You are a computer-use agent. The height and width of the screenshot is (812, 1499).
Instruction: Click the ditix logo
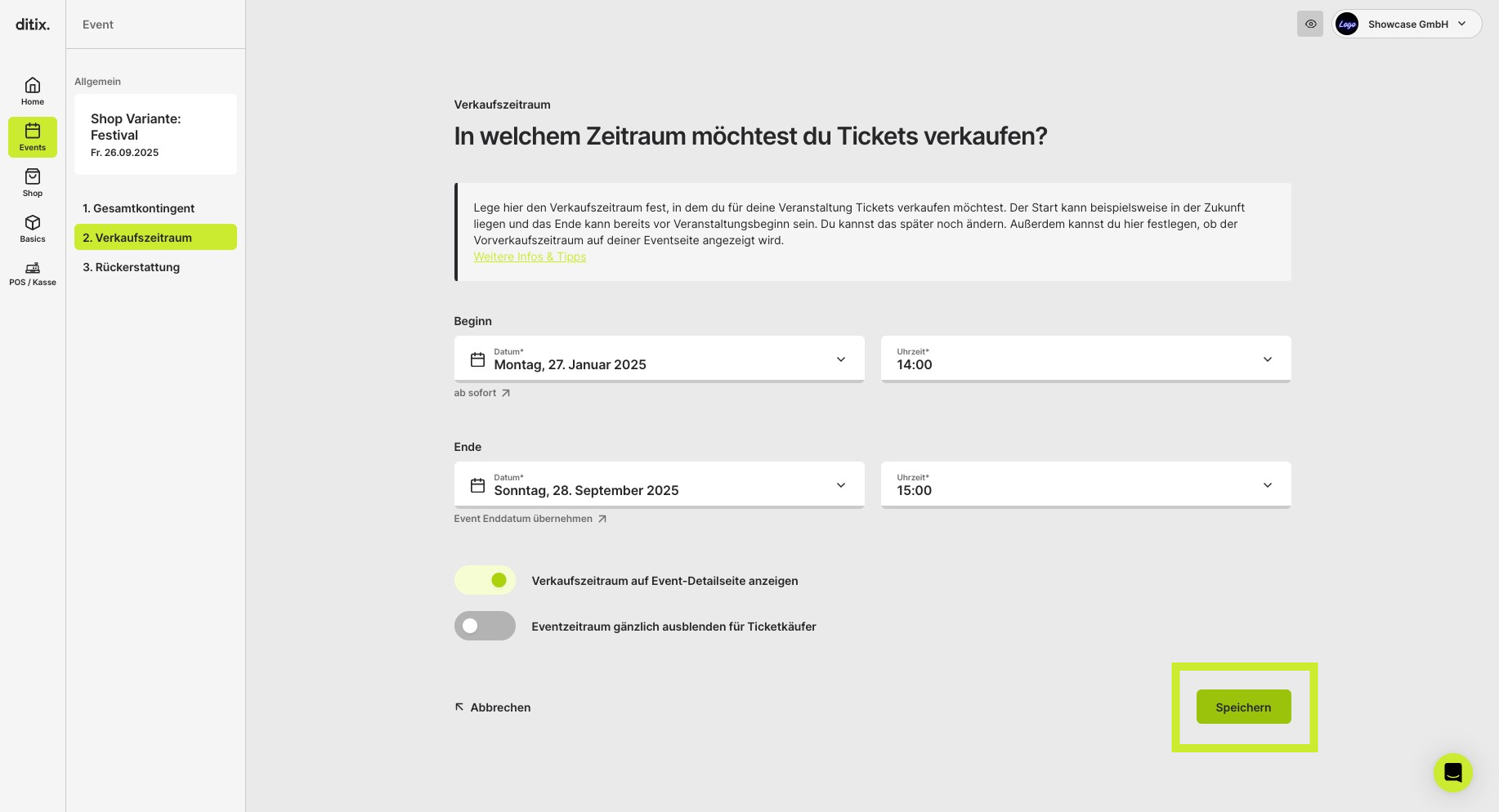(33, 25)
